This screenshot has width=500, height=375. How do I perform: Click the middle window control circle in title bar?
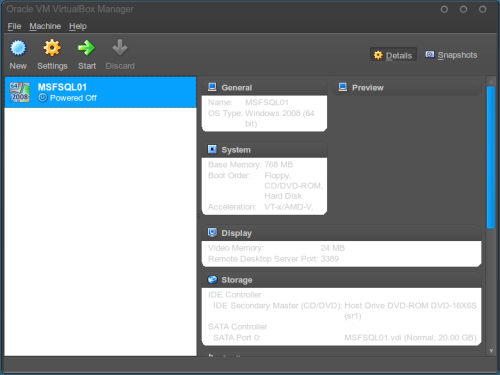point(463,9)
